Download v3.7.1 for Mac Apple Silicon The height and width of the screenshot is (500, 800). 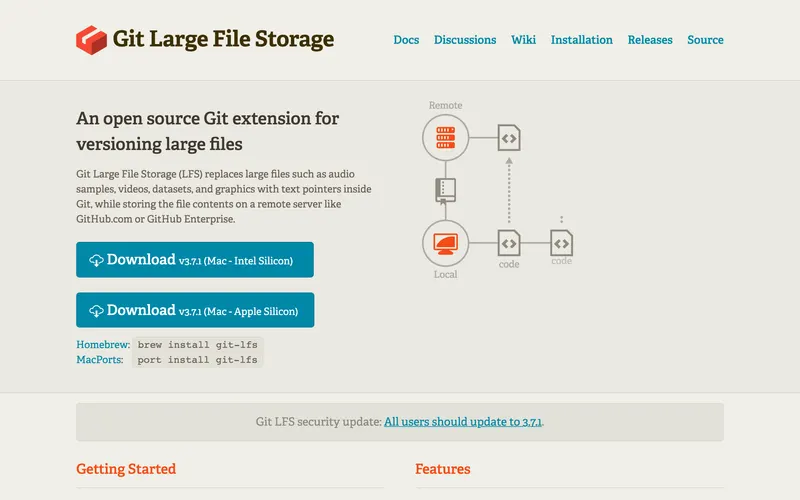tap(195, 310)
